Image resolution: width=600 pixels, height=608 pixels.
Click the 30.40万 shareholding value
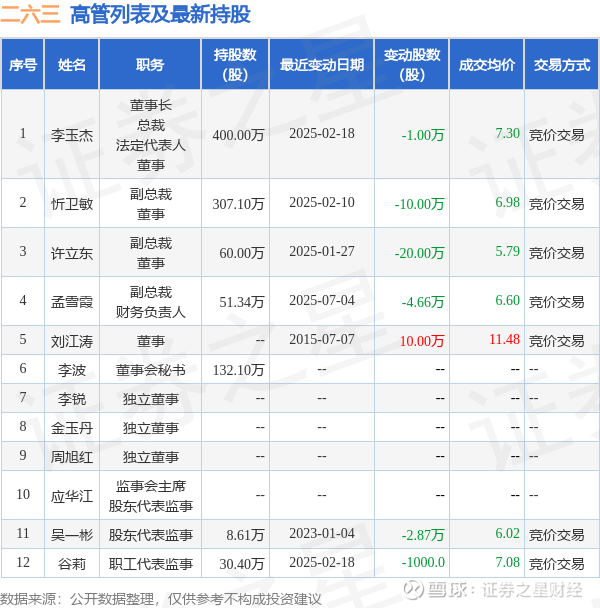242,564
